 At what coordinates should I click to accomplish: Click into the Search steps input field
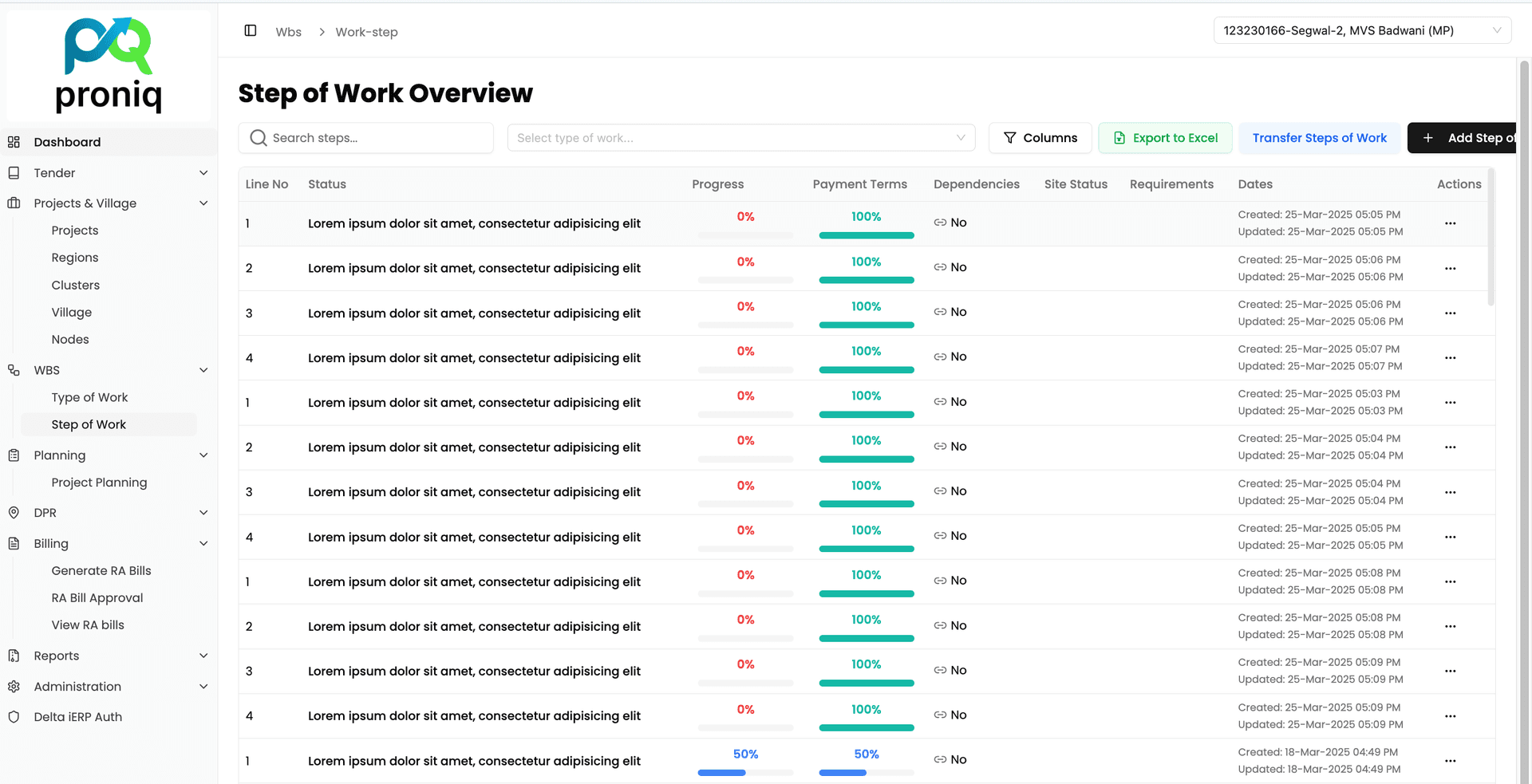pos(375,138)
